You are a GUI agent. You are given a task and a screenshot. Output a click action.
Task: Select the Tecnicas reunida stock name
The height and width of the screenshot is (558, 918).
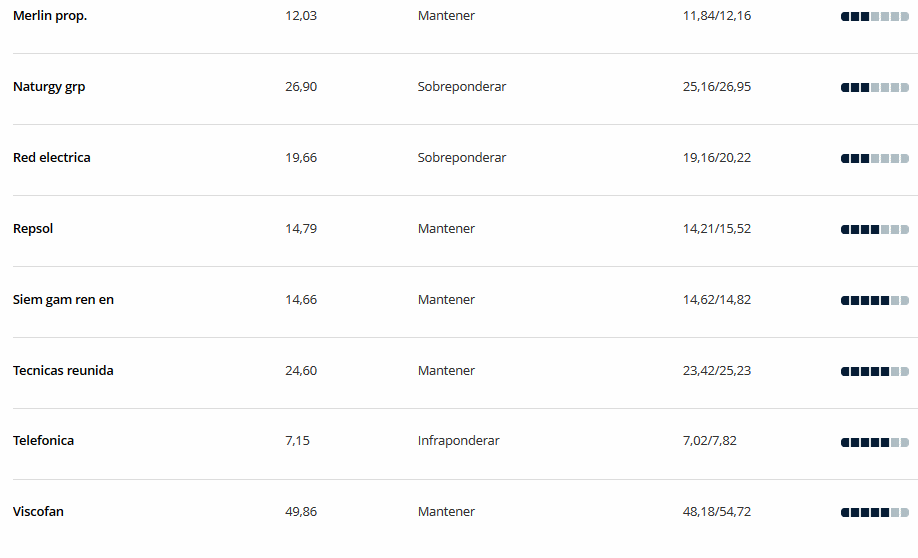click(x=63, y=371)
